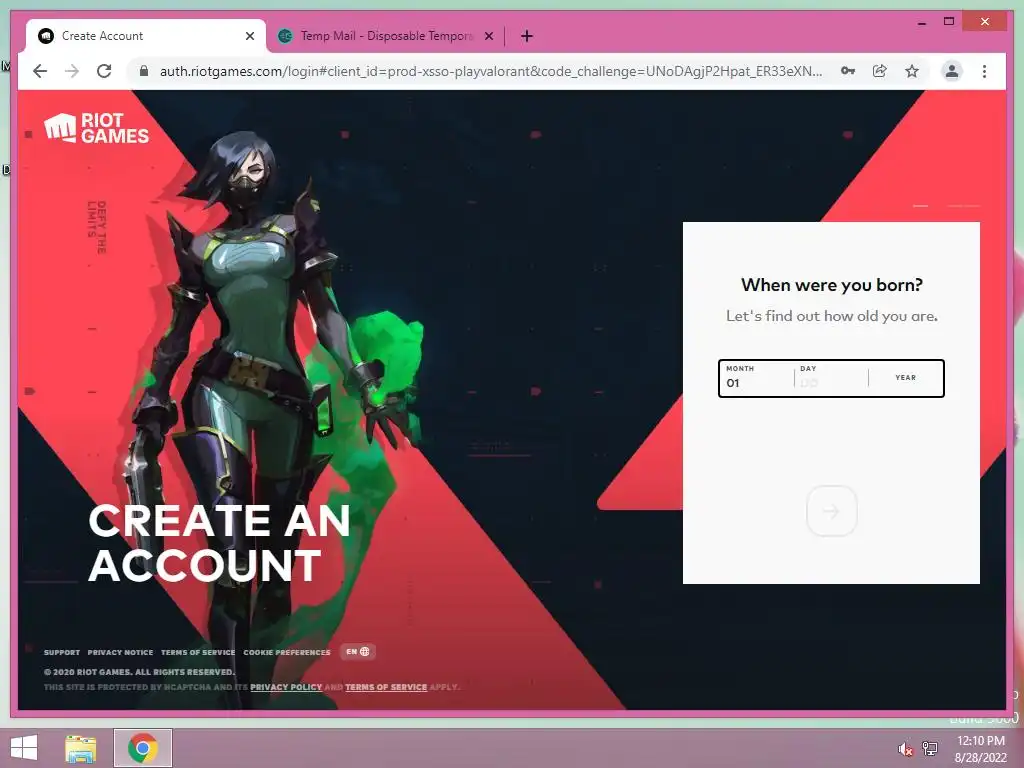Open File Explorer from the taskbar
Screen dimensions: 1024x768
(81, 748)
